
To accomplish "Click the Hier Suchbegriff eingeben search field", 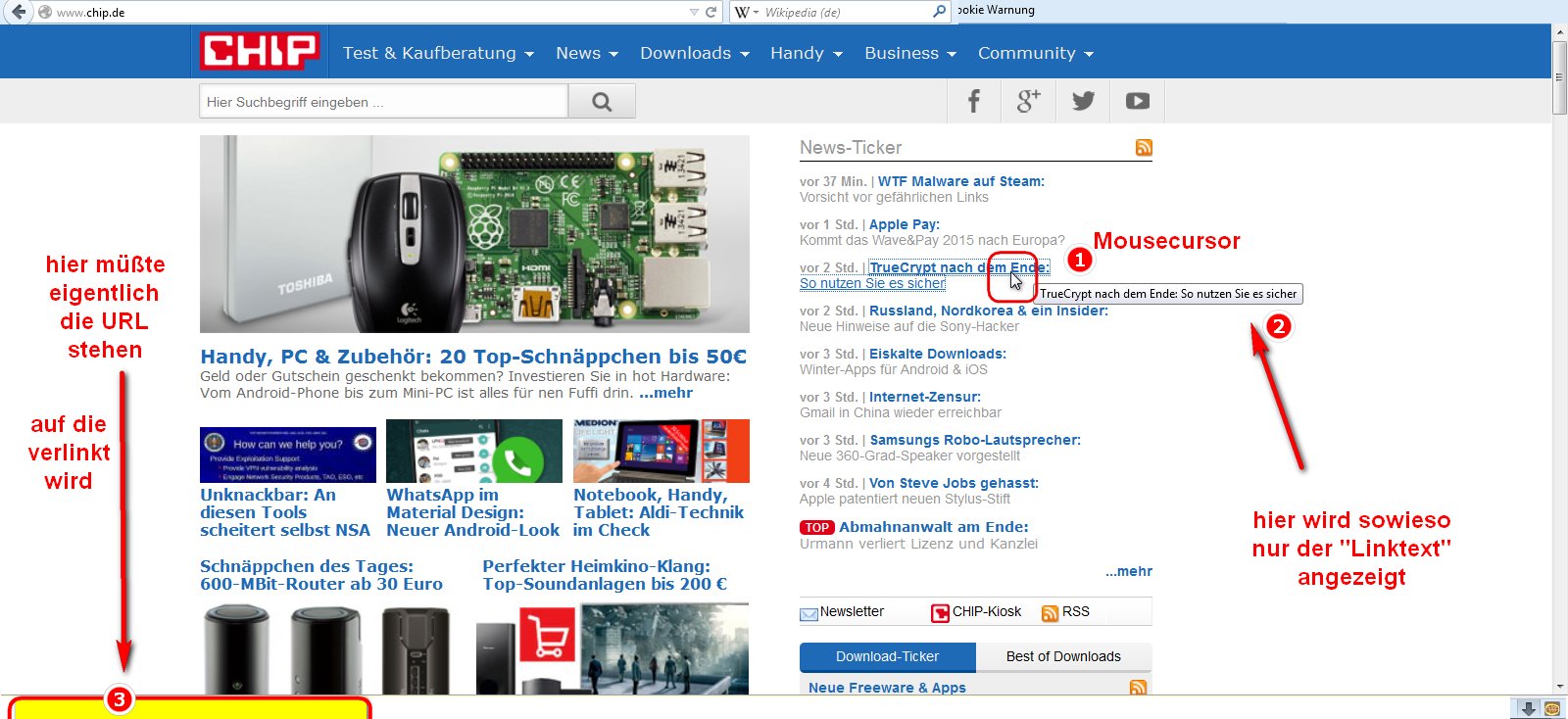I will click(383, 101).
